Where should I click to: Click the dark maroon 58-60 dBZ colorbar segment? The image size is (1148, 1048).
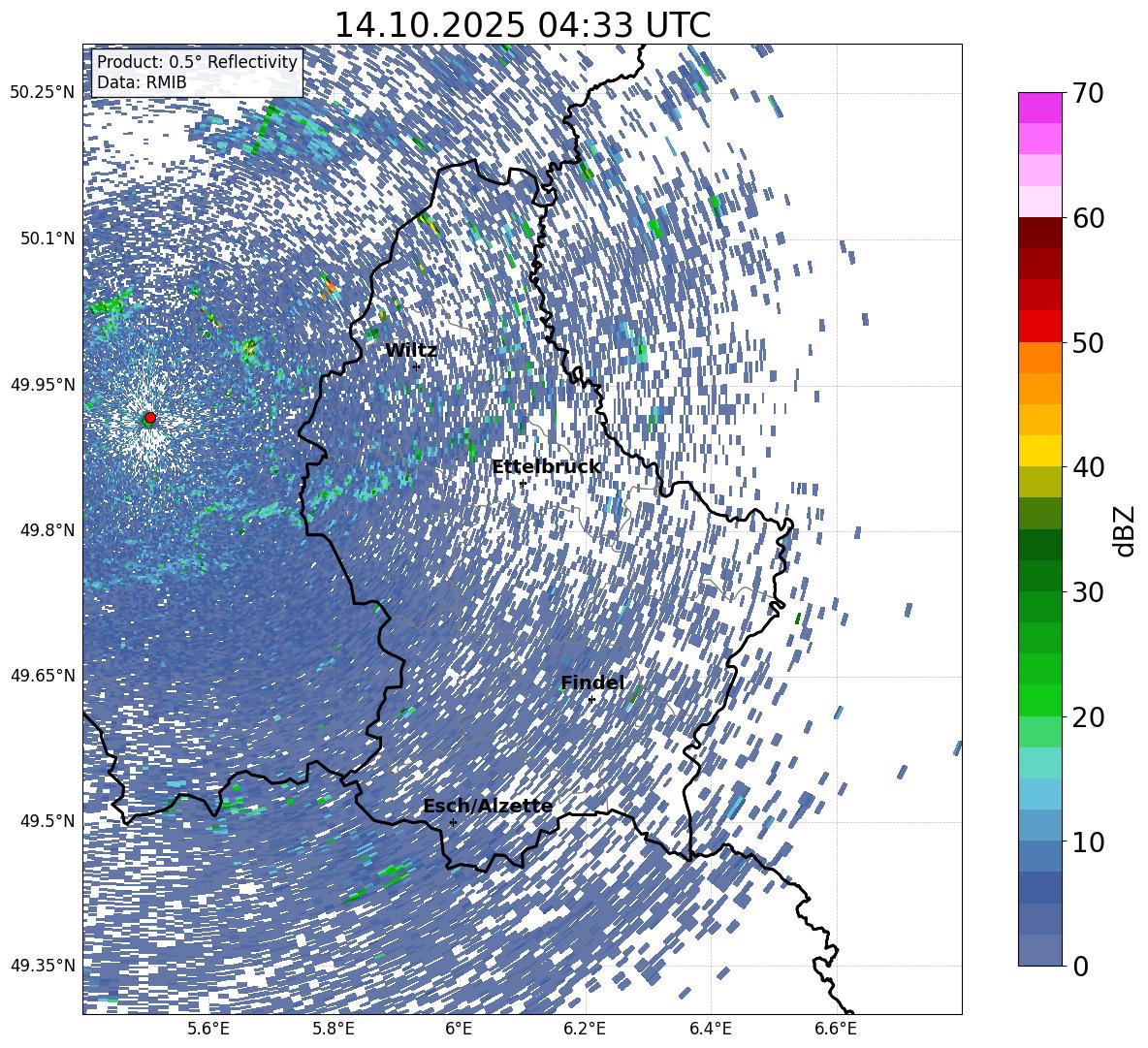click(1039, 232)
